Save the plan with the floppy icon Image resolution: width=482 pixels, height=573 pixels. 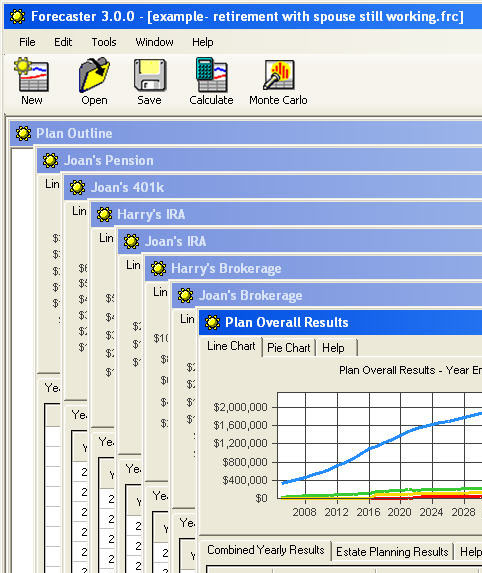point(149,75)
